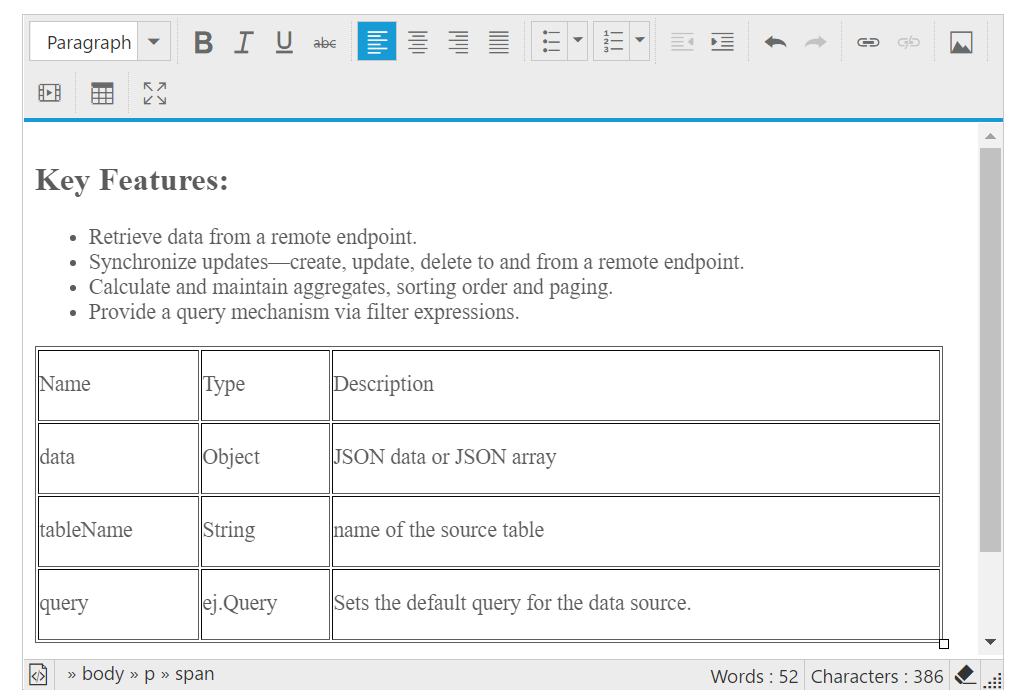The width and height of the screenshot is (1014, 700).
Task: Increase paragraph indent
Action: click(x=722, y=42)
